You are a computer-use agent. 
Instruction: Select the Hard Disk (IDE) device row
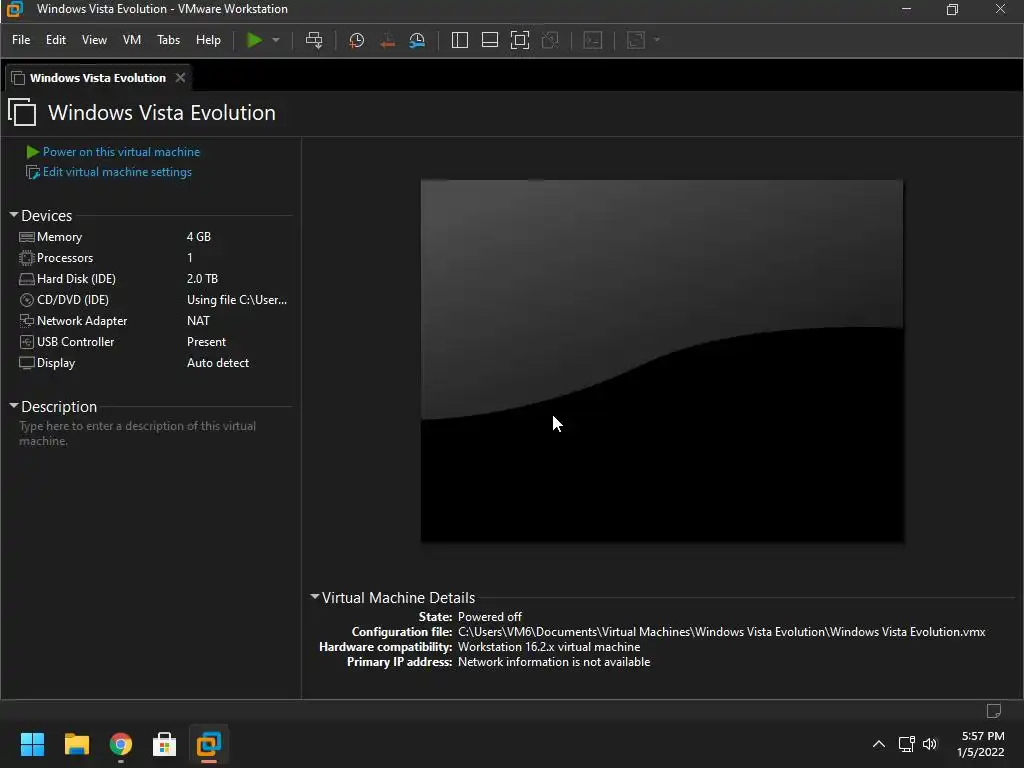click(153, 279)
